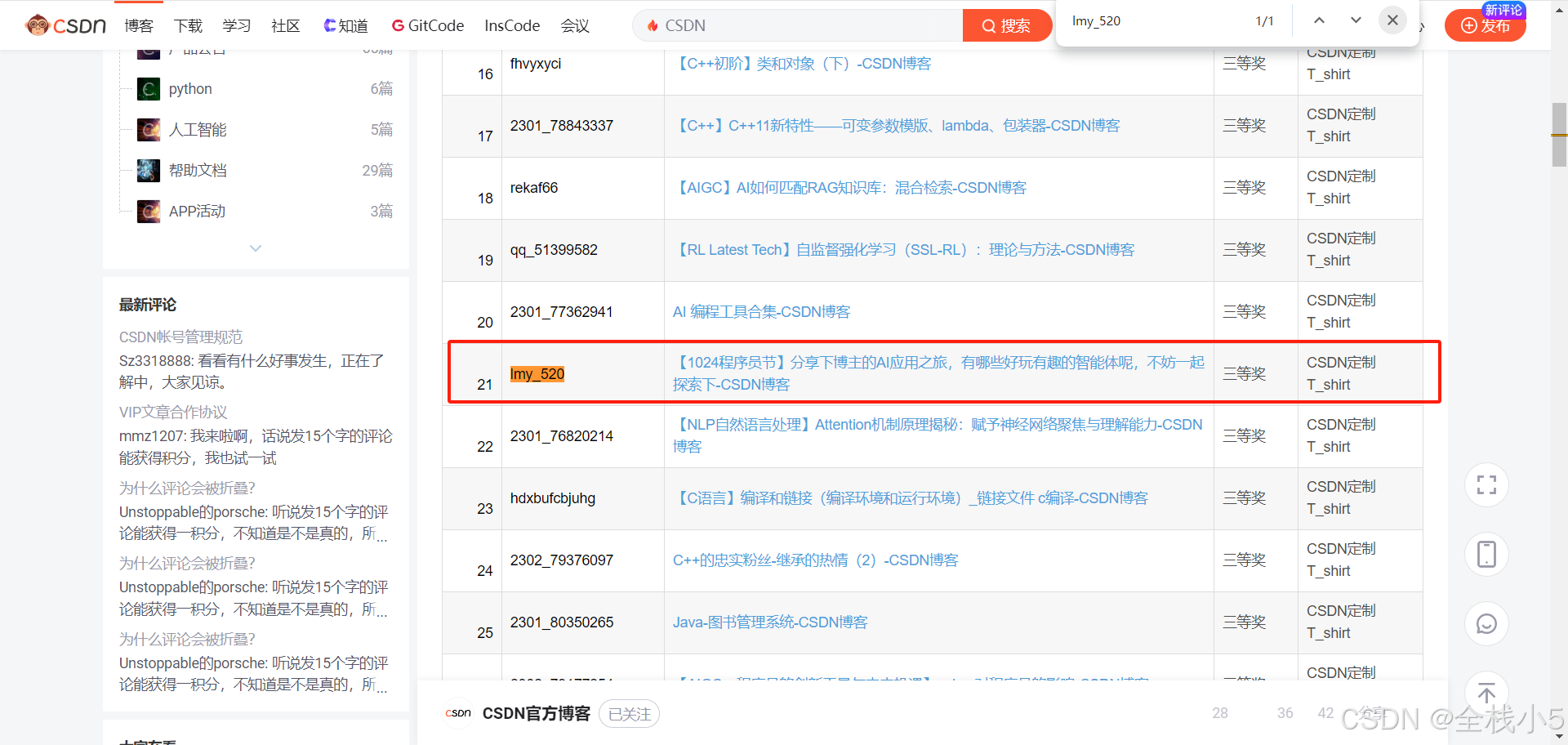
Task: Open the VIP文章合作协议 comment article
Action: [x=173, y=413]
